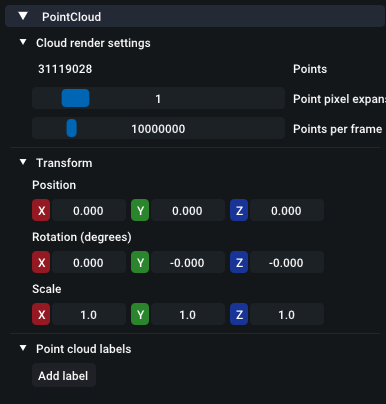Select the Scale X value field
The height and width of the screenshot is (404, 386).
point(88,314)
